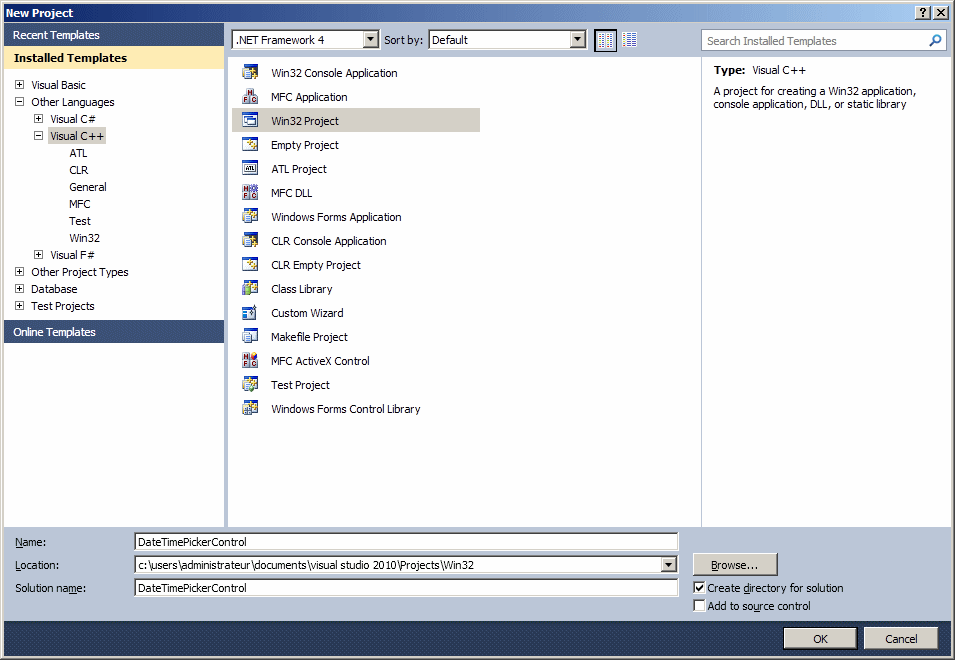The height and width of the screenshot is (660, 955).
Task: Select the Class Library template label
Action: point(301,289)
